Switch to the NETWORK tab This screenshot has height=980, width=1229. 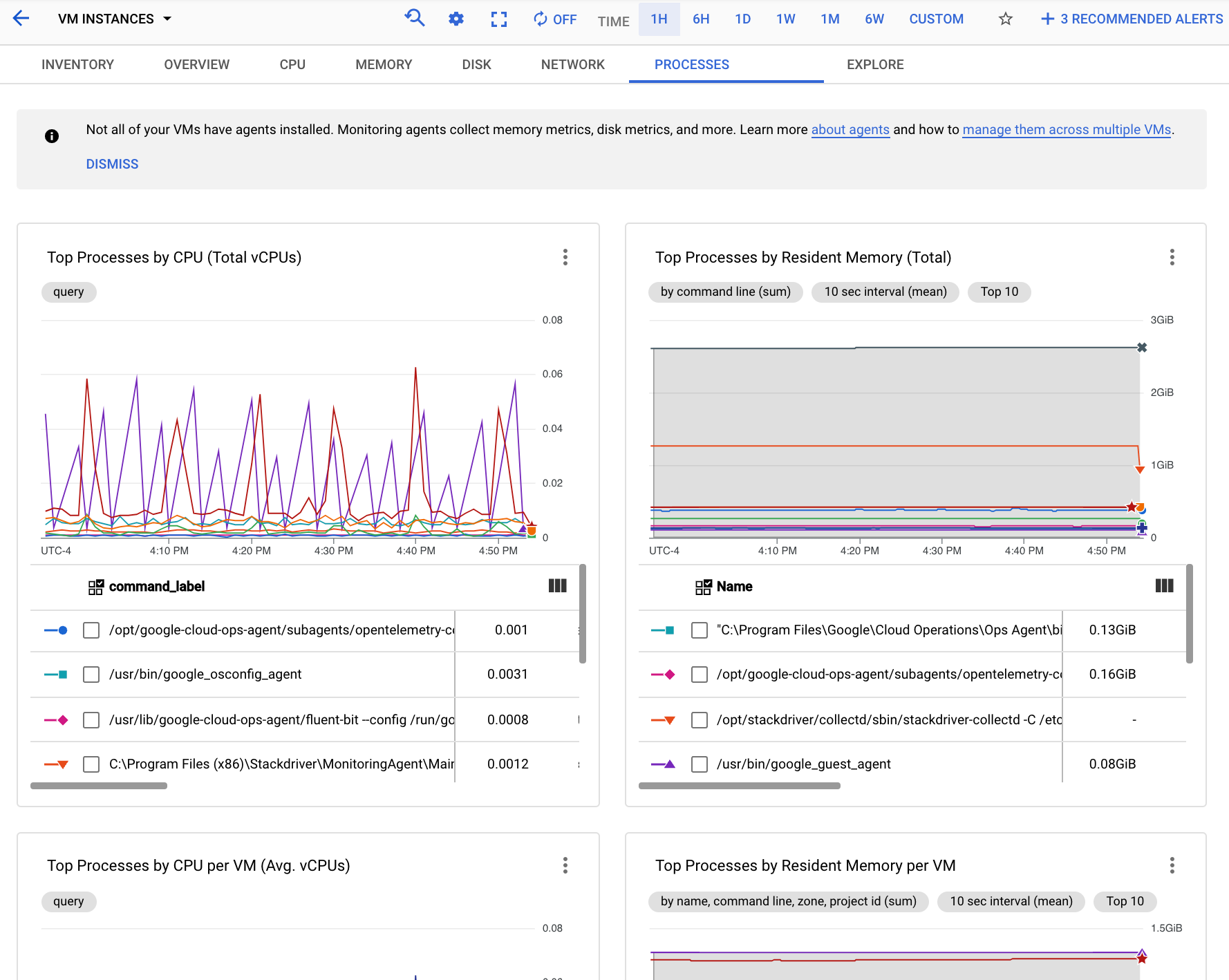572,64
